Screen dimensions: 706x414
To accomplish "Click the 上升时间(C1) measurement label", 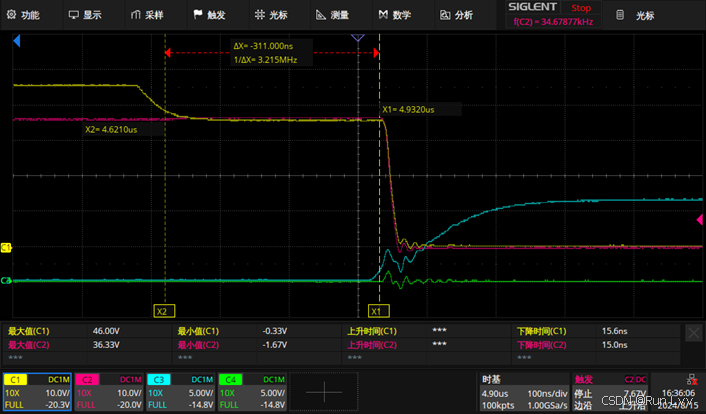I will [x=372, y=331].
